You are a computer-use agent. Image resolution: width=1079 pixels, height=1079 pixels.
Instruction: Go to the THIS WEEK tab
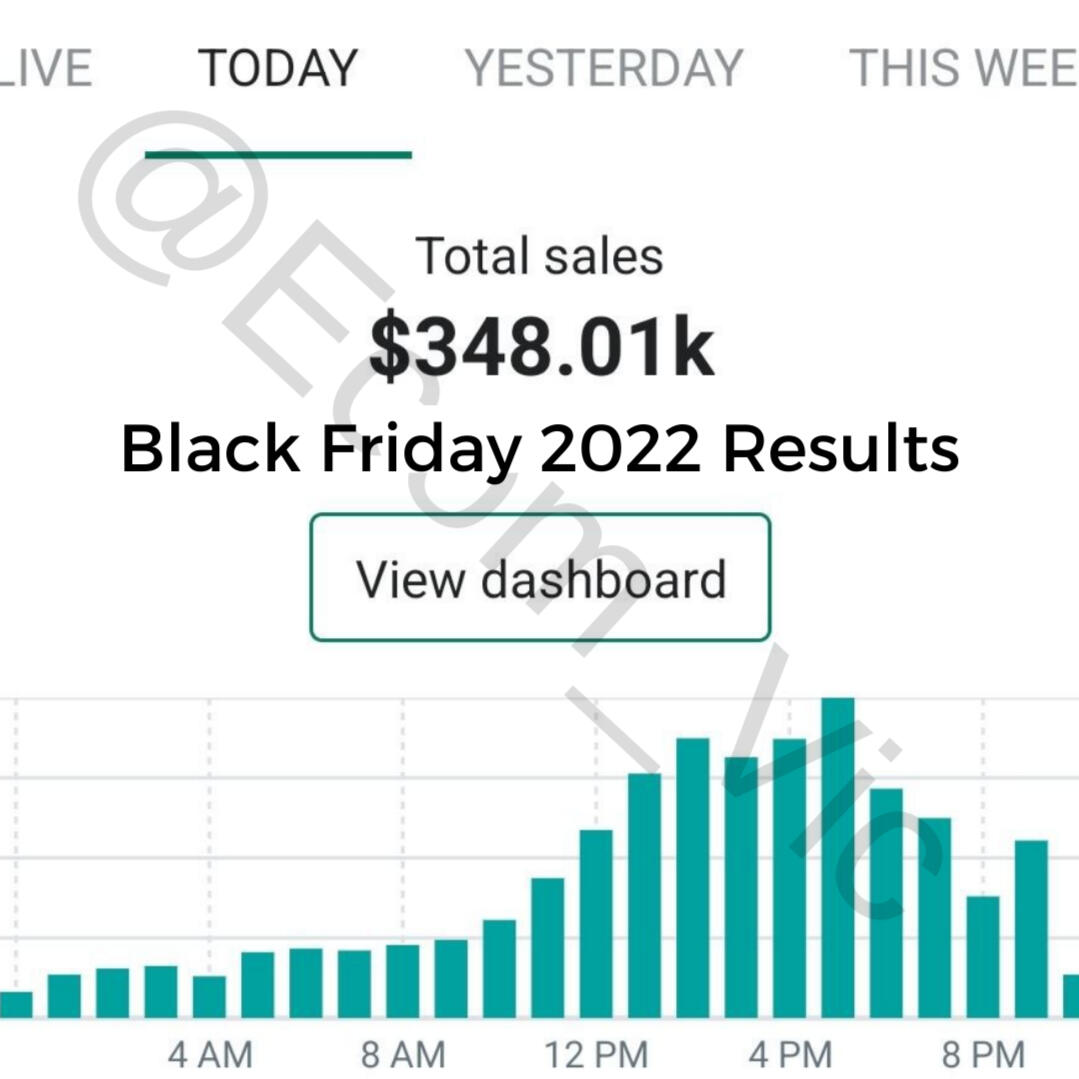click(x=962, y=68)
